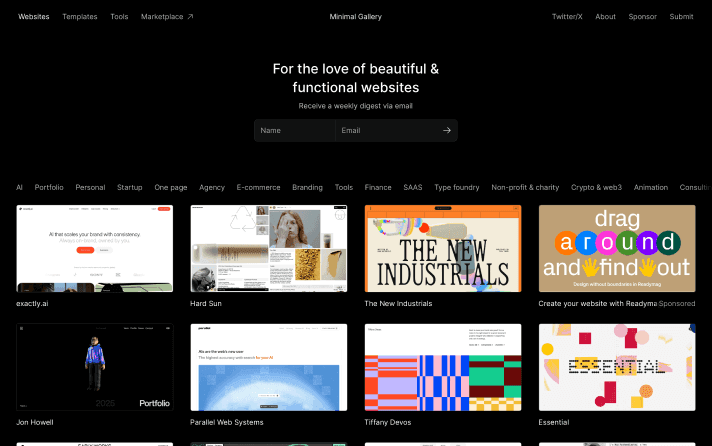Click the Jon Howell title text
The width and height of the screenshot is (712, 446).
tap(35, 422)
